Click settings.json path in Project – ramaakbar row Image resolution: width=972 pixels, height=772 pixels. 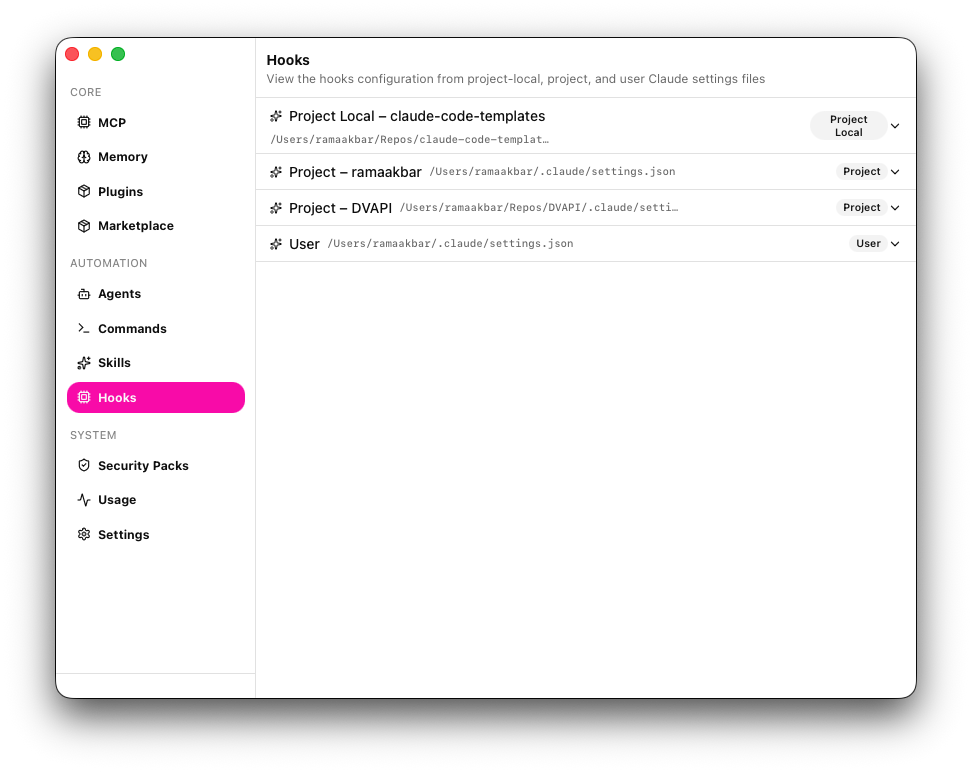pos(552,172)
